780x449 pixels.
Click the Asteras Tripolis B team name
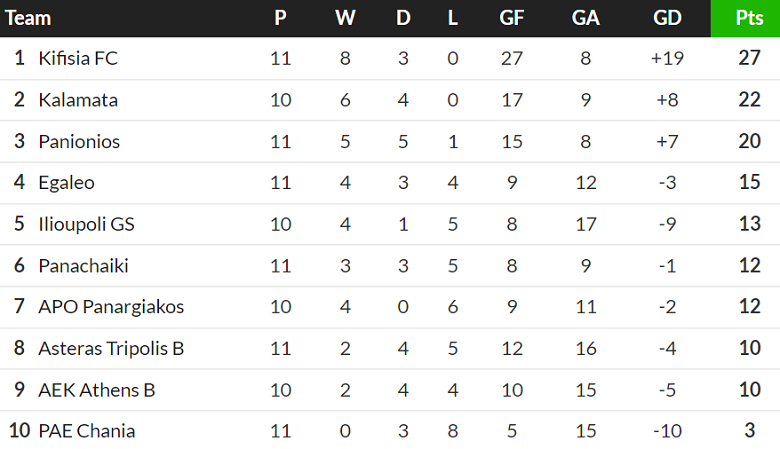pos(111,349)
